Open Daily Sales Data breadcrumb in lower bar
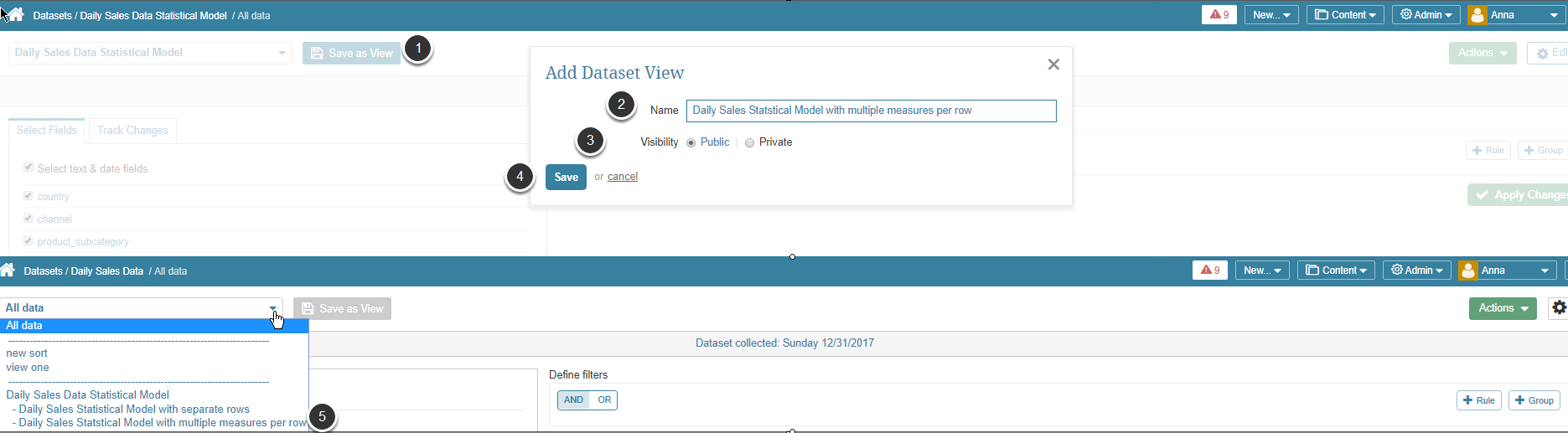 pyautogui.click(x=106, y=271)
